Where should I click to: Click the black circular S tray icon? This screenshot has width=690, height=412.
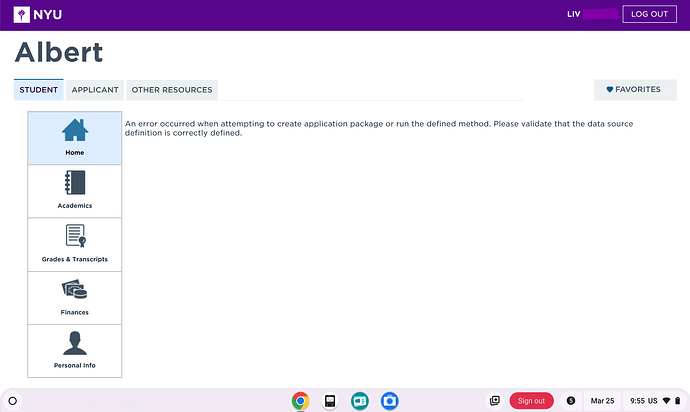point(571,401)
